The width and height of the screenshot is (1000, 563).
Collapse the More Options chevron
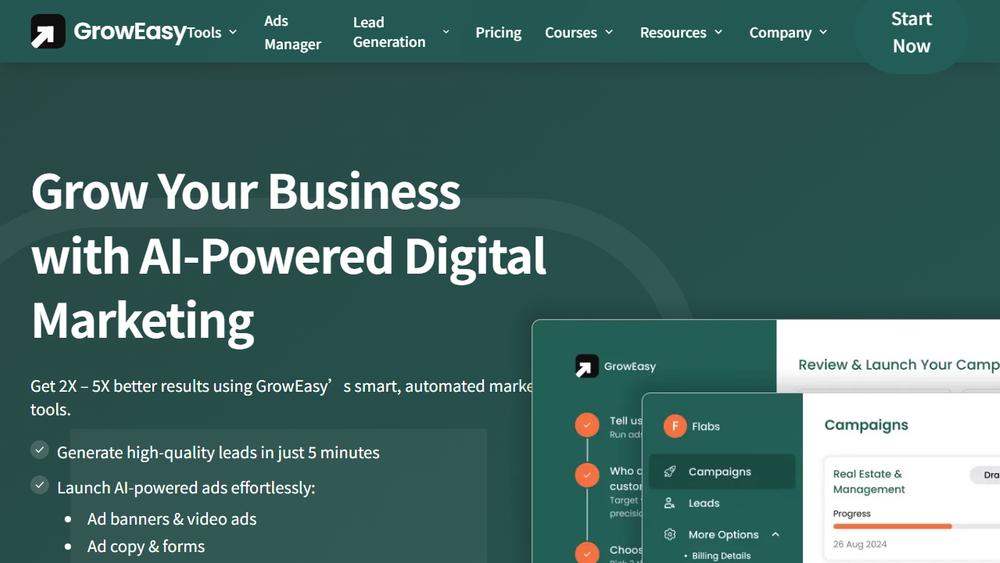[776, 534]
